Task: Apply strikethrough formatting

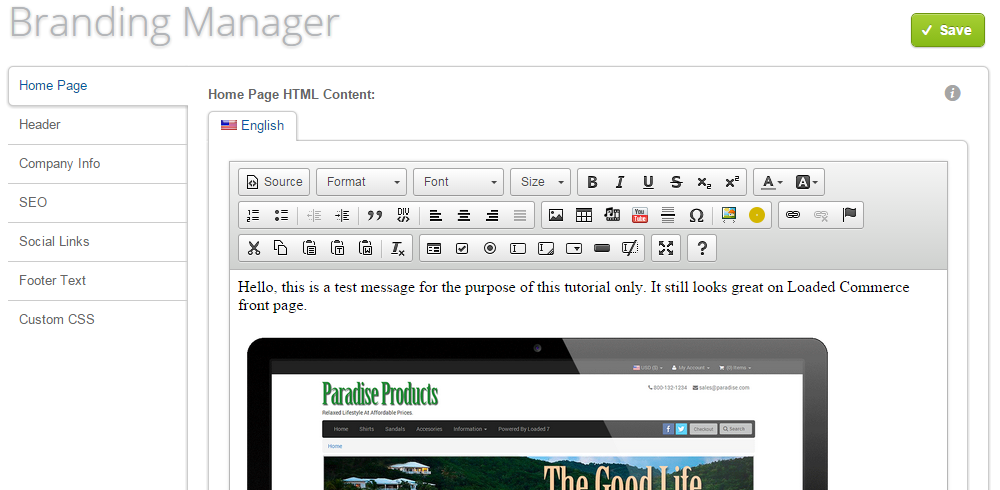Action: [676, 182]
